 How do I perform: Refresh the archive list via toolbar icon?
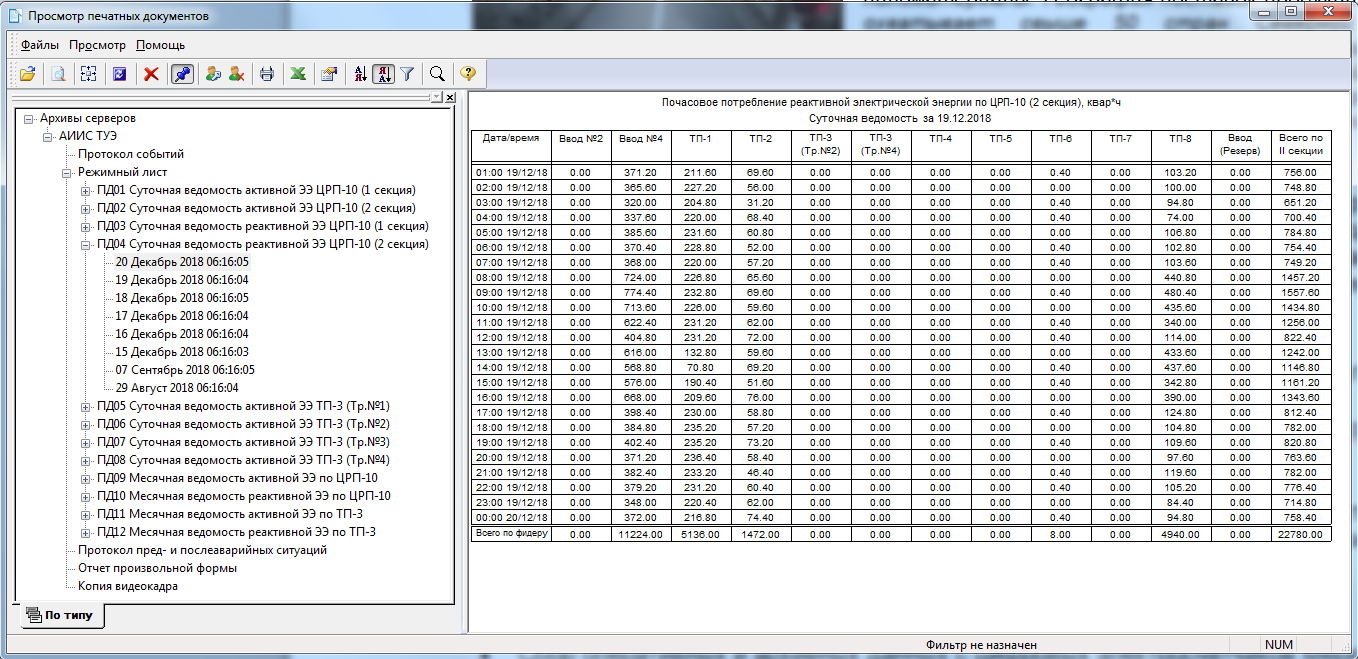click(120, 73)
